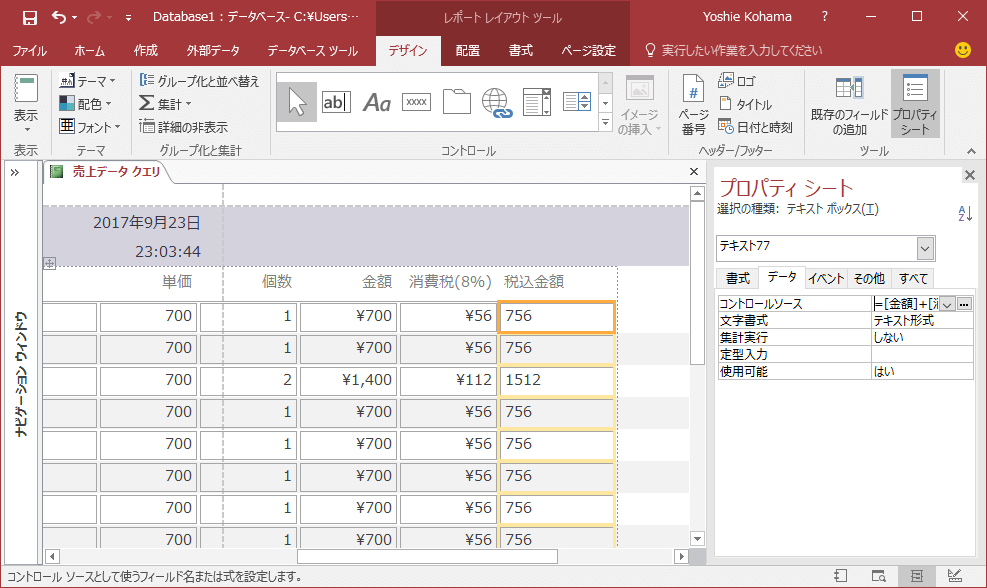Toggle the プロパティ シート button
The width and height of the screenshot is (987, 588).
click(x=915, y=104)
